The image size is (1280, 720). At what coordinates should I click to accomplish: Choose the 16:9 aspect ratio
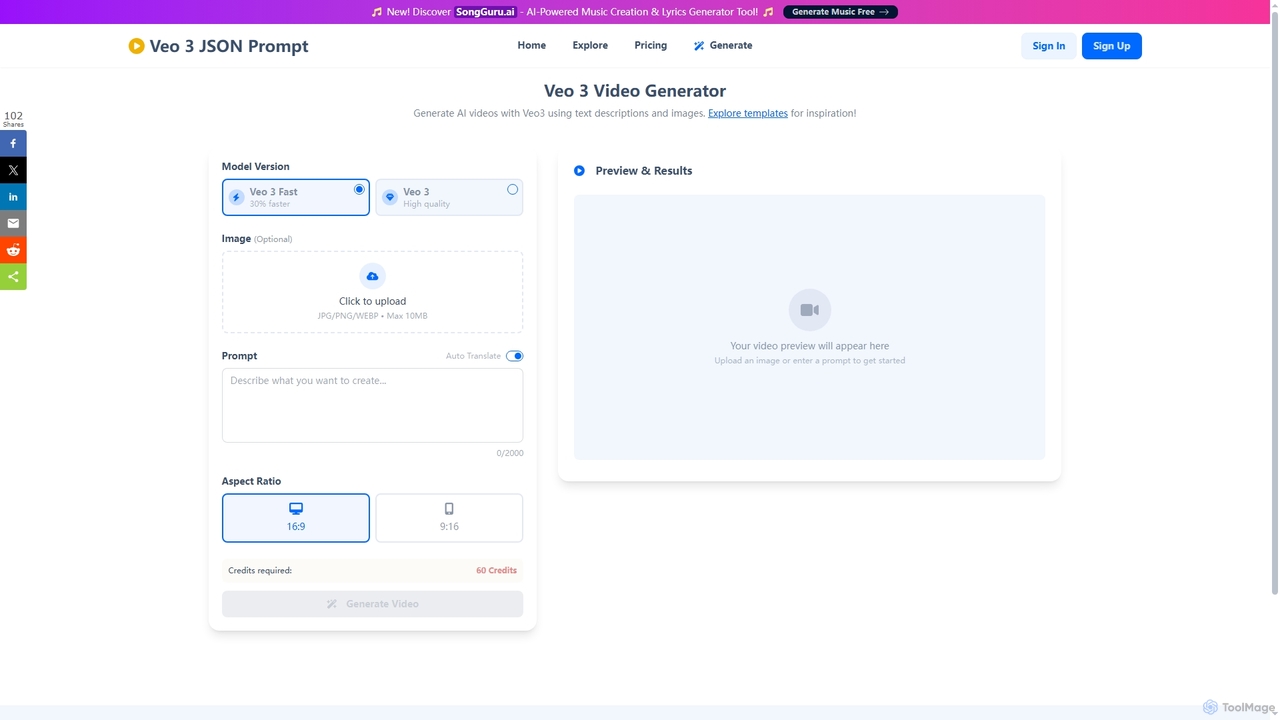tap(296, 518)
